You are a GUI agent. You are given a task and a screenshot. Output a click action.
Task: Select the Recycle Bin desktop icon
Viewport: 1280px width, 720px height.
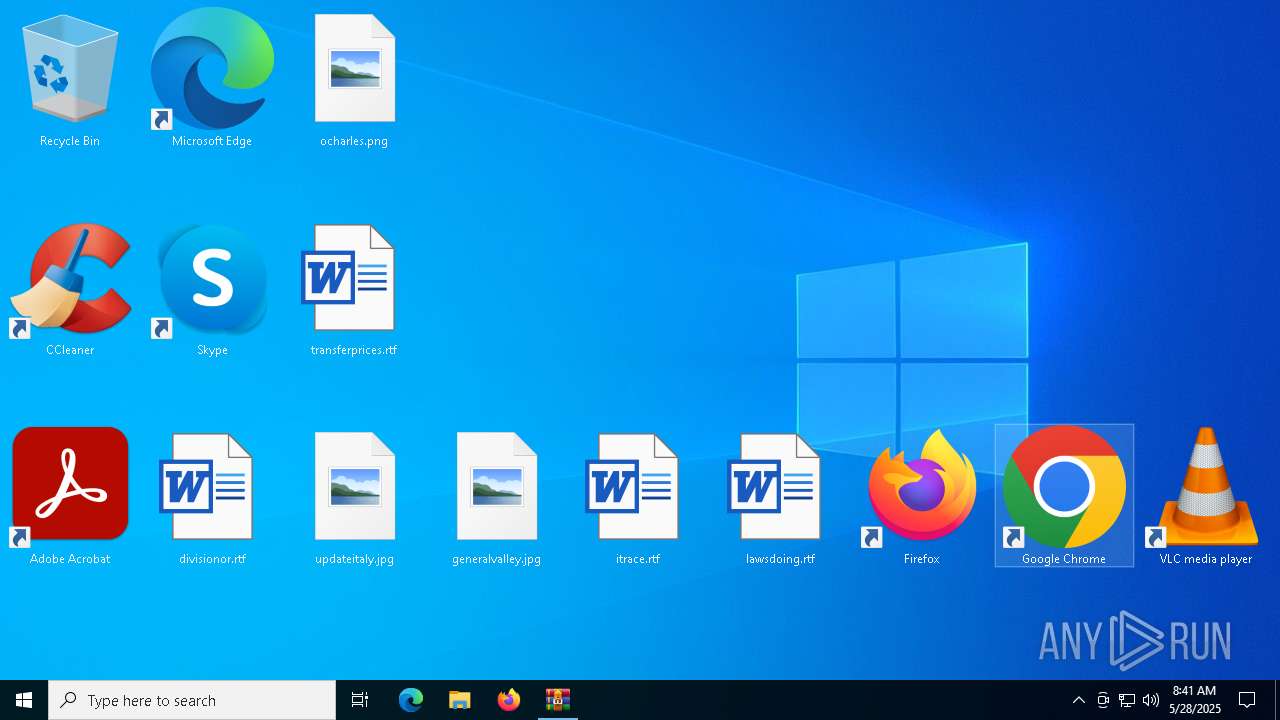point(70,80)
